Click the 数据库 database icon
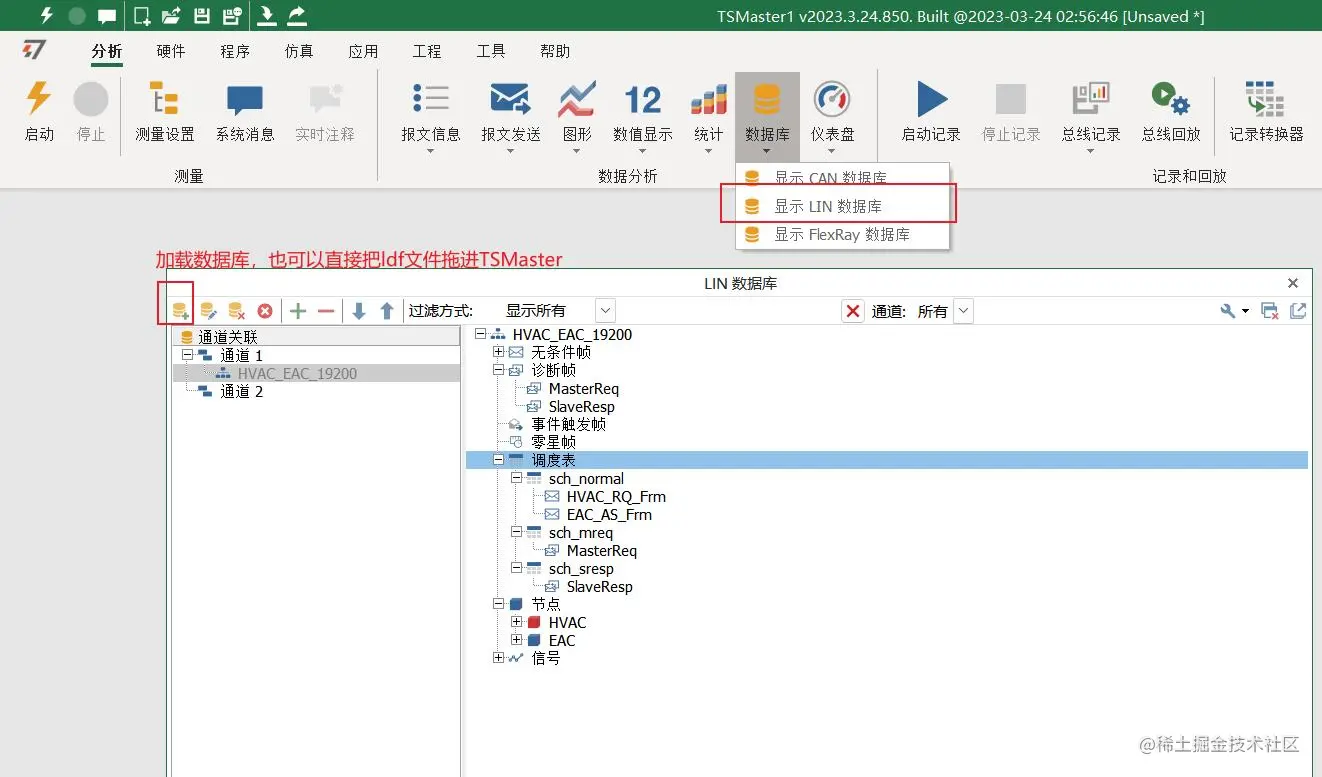This screenshot has width=1322, height=777. [767, 100]
